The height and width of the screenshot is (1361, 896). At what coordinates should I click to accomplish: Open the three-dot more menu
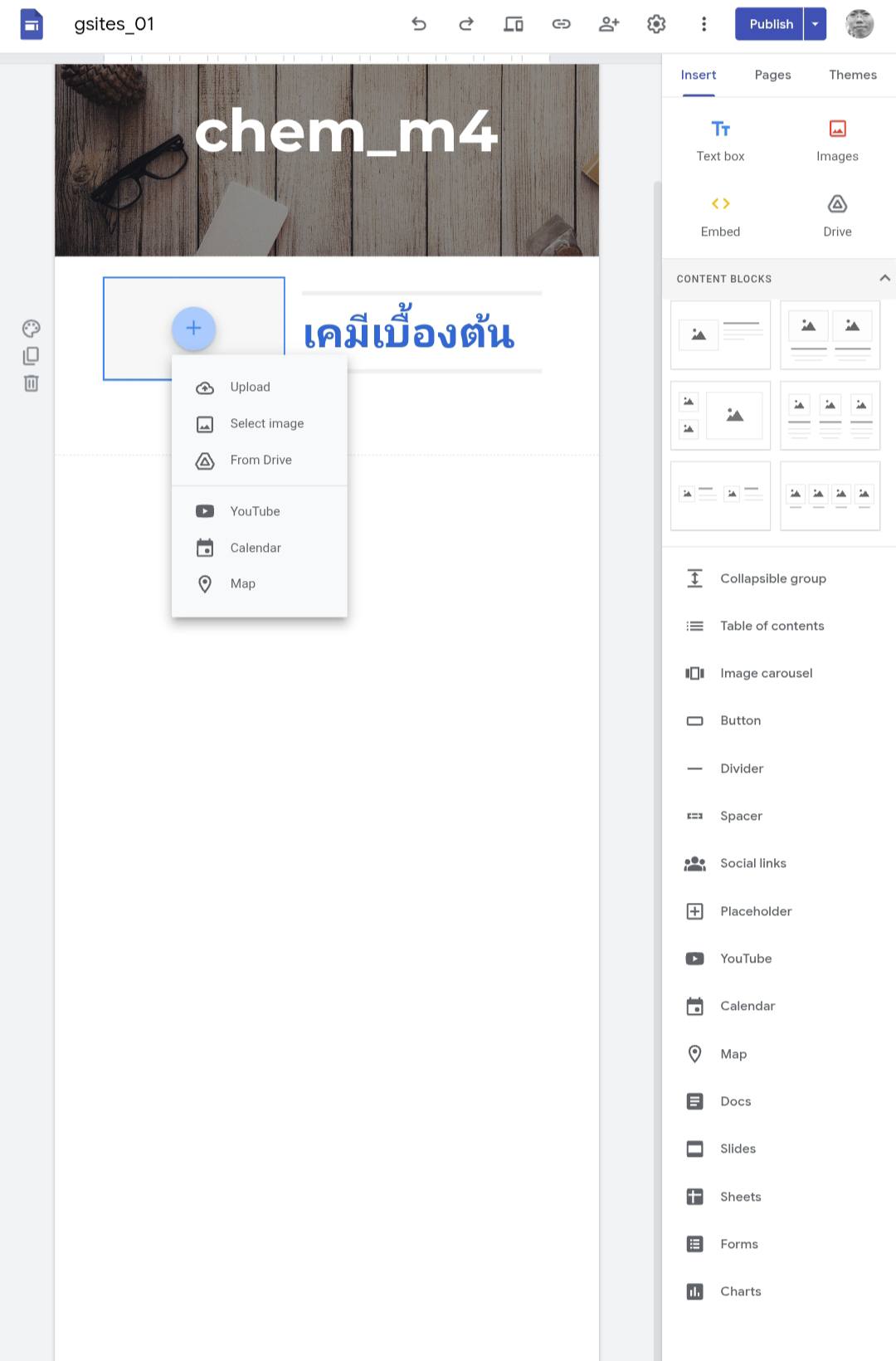704,24
